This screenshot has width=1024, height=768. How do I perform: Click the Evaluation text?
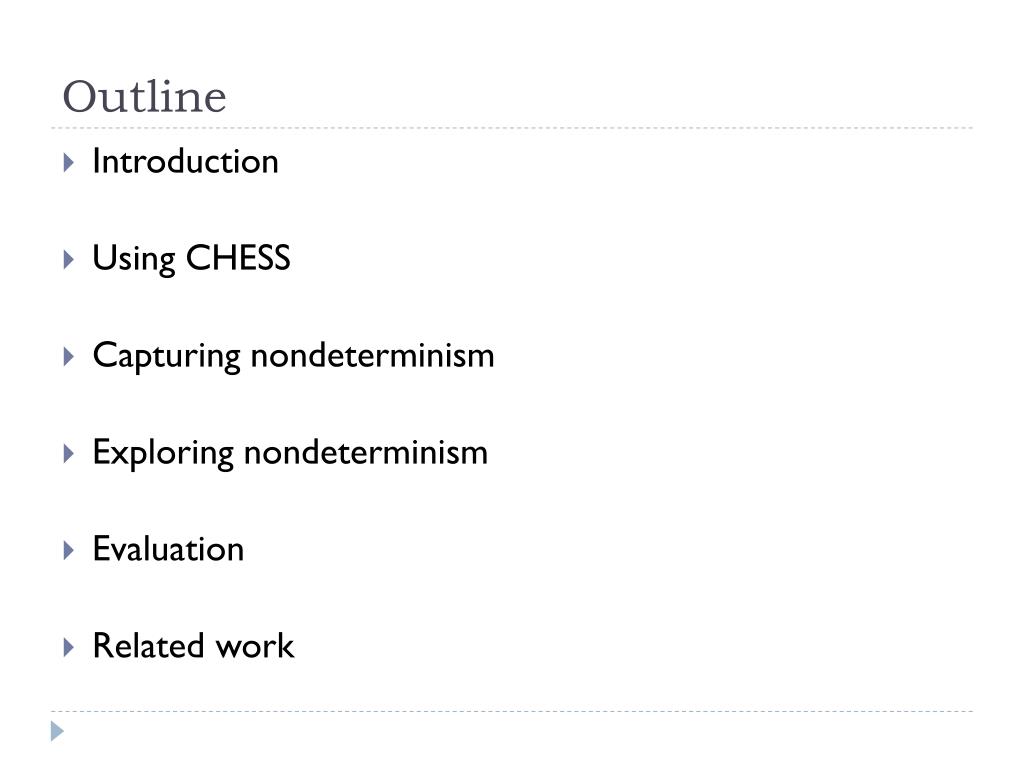168,549
